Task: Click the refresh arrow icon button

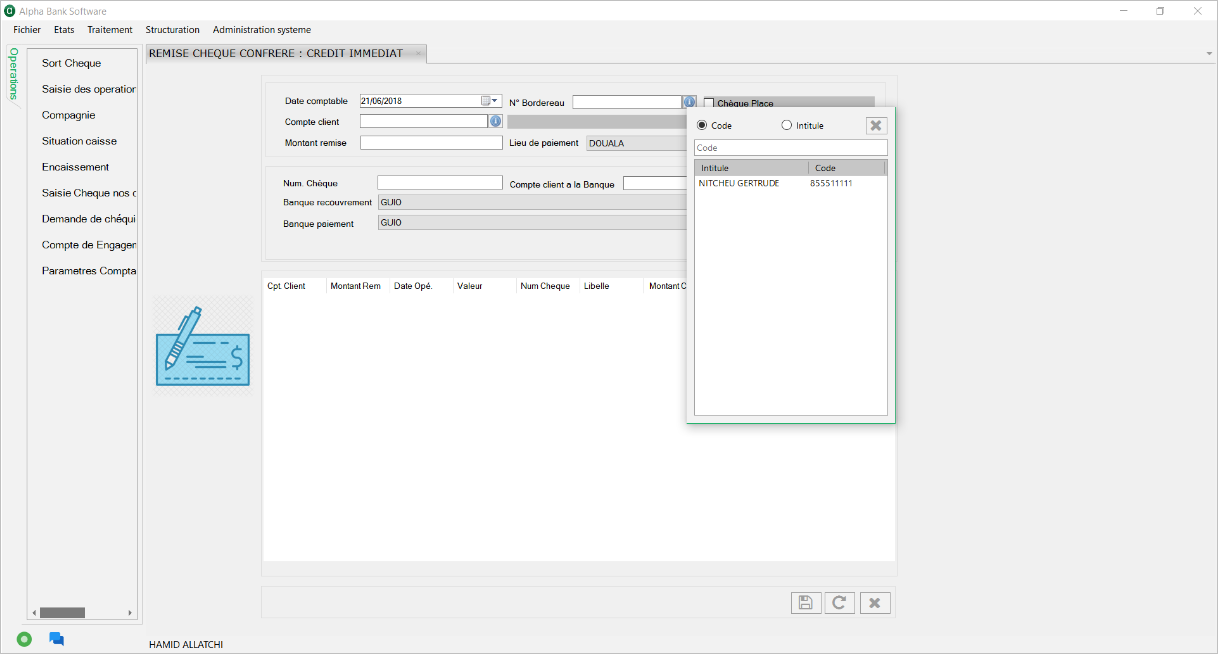Action: click(839, 602)
